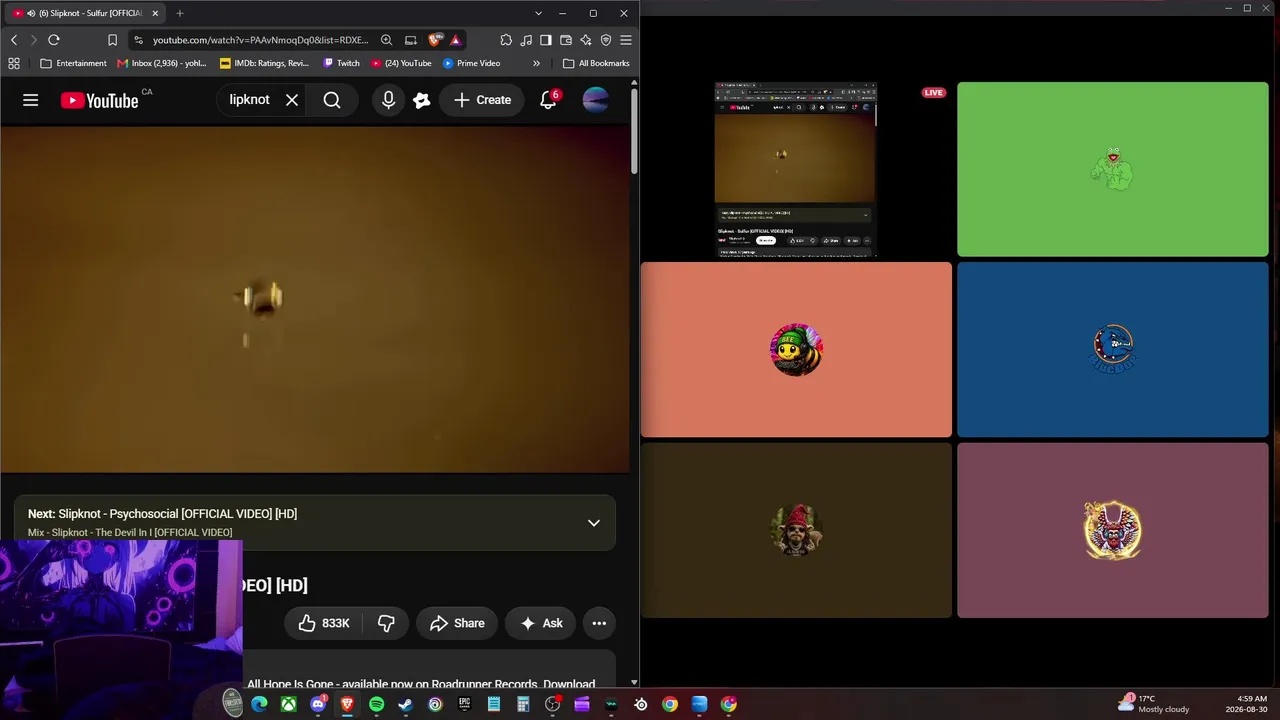Open the apps grid in bookmarks bar
Viewport: 1280px width, 720px height.
[x=14, y=63]
